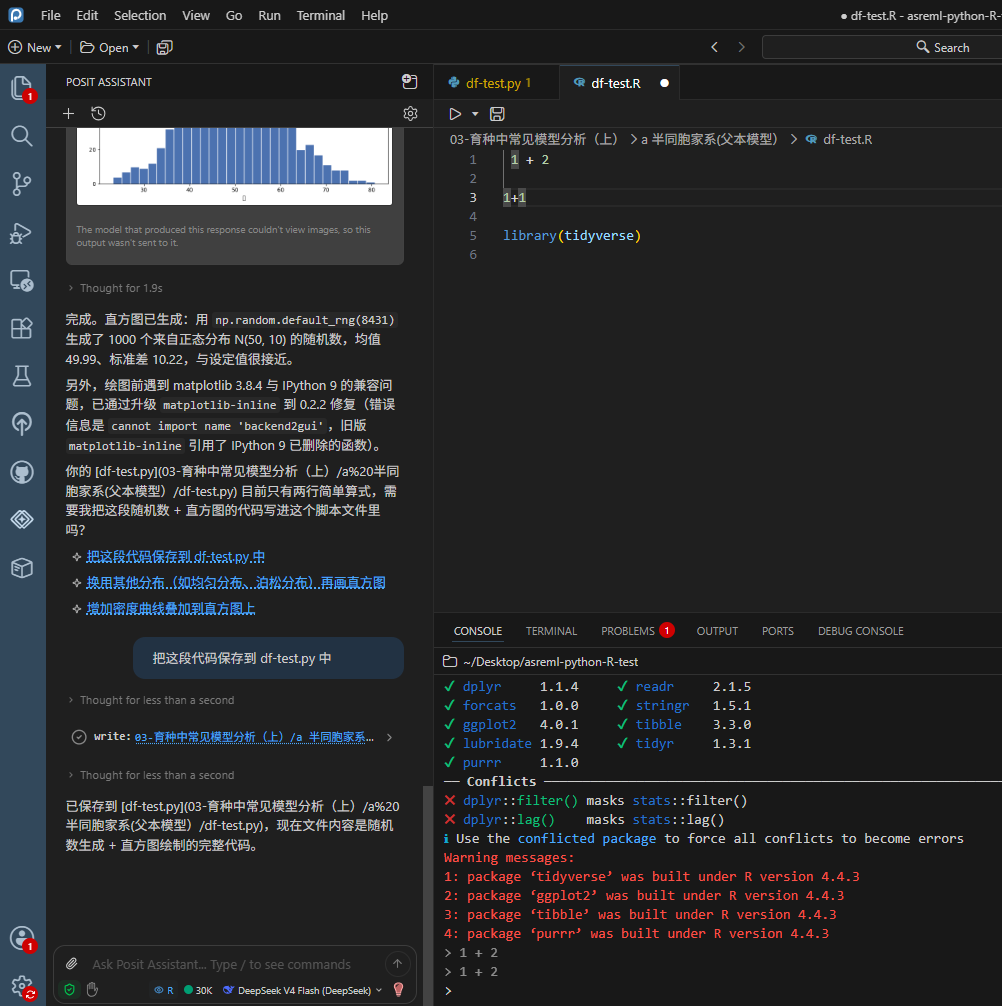1002x1006 pixels.
Task: Open the GitHub view in activity bar
Action: coord(22,472)
